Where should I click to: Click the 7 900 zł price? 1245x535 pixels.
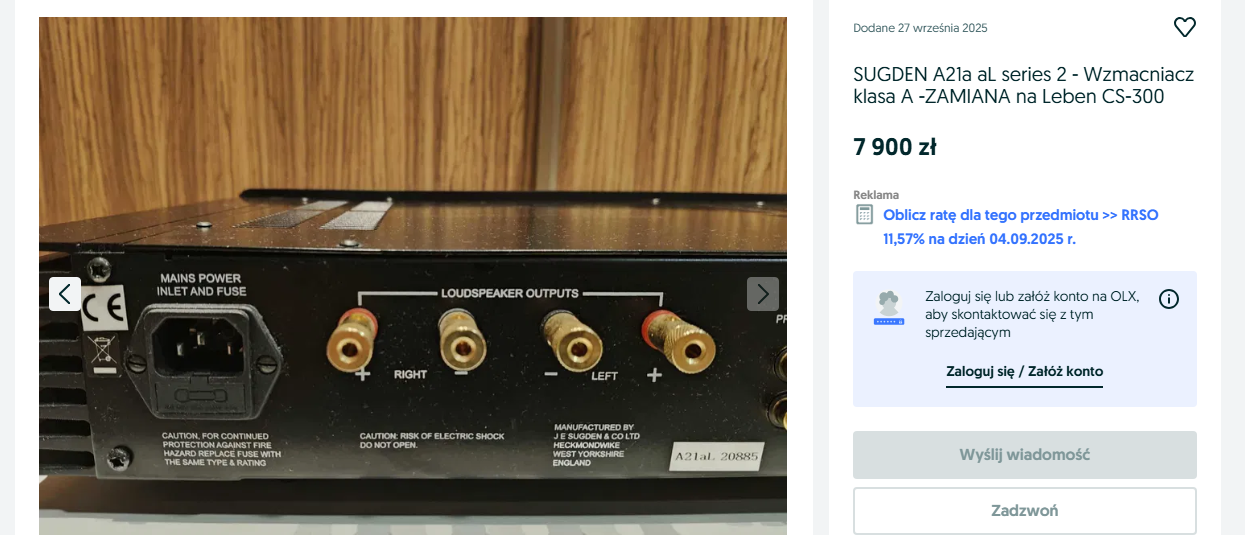click(x=895, y=147)
